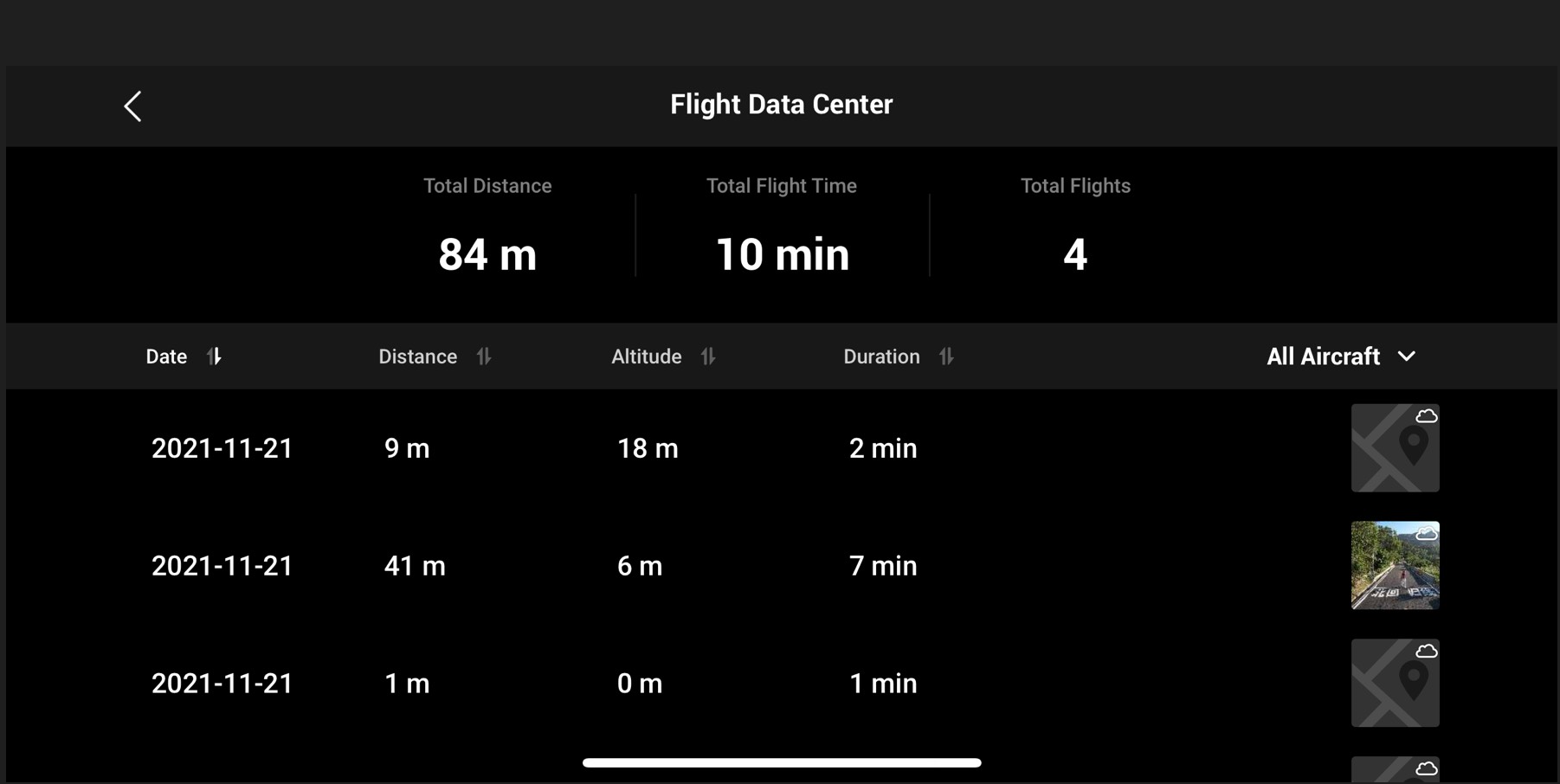Toggle Distance column sorting order

point(485,356)
